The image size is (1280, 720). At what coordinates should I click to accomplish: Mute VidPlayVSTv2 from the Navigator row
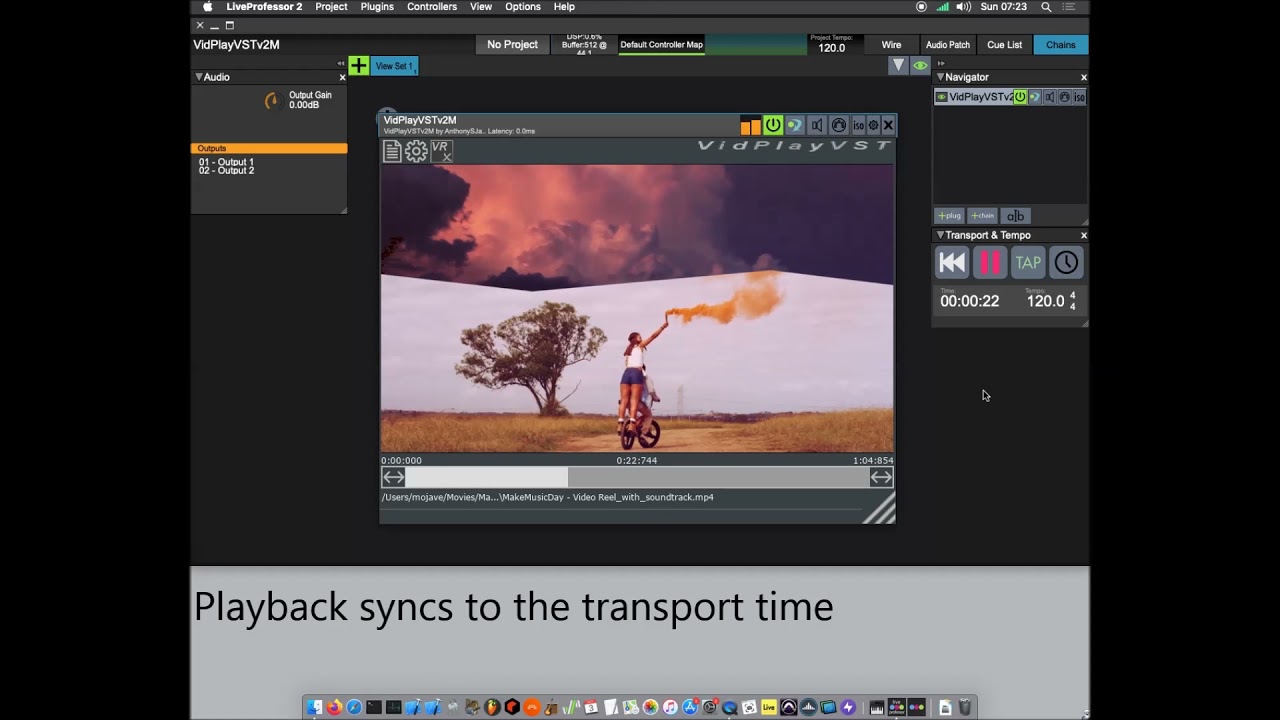pos(1049,97)
